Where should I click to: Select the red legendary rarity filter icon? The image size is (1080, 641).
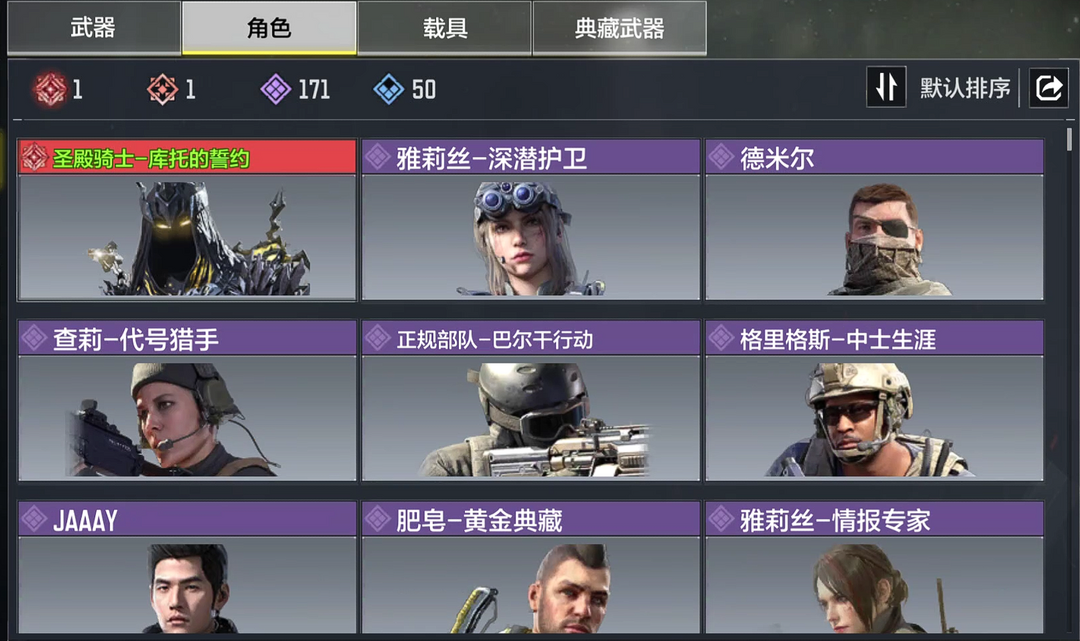(50, 89)
